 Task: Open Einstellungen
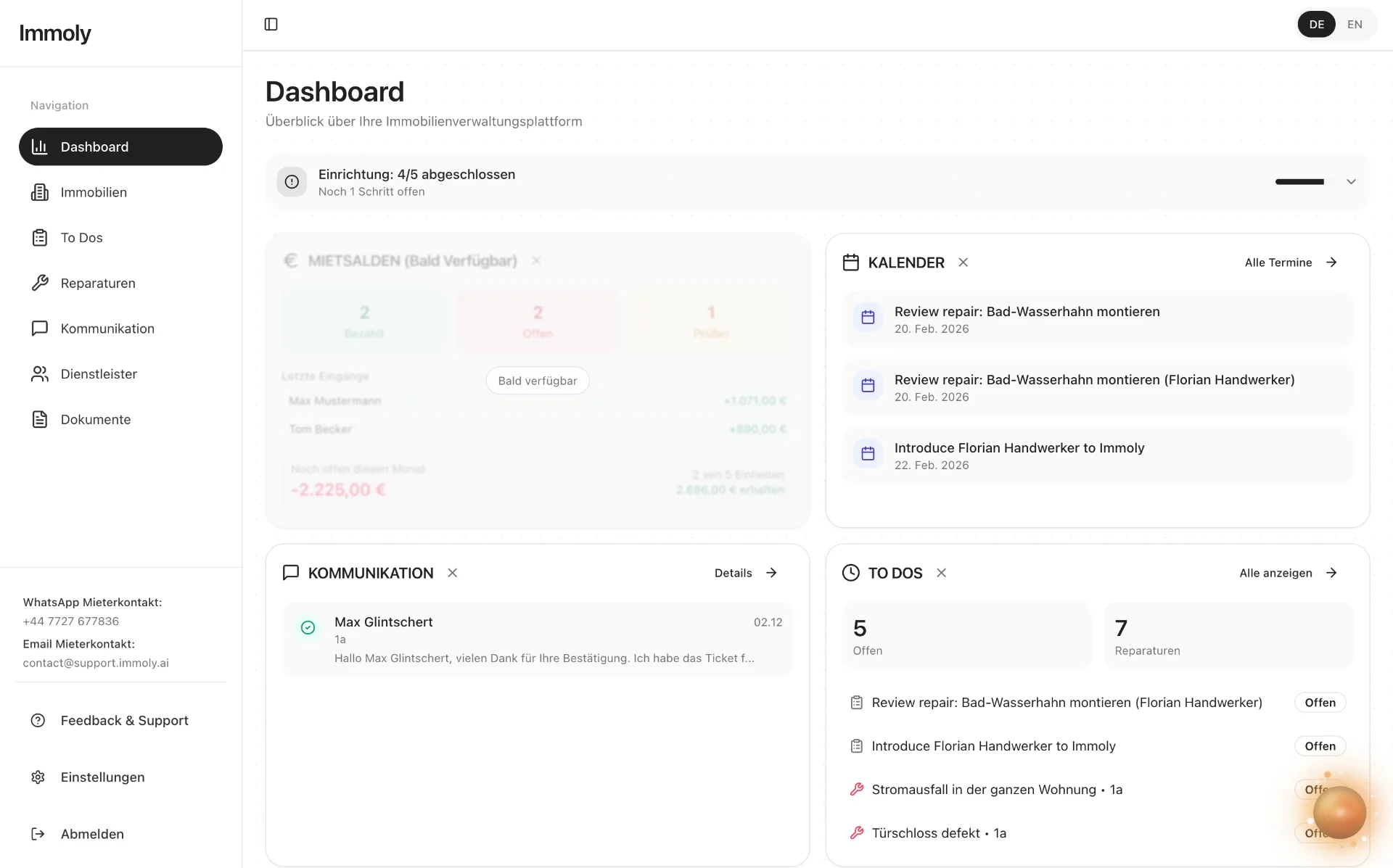click(120, 777)
